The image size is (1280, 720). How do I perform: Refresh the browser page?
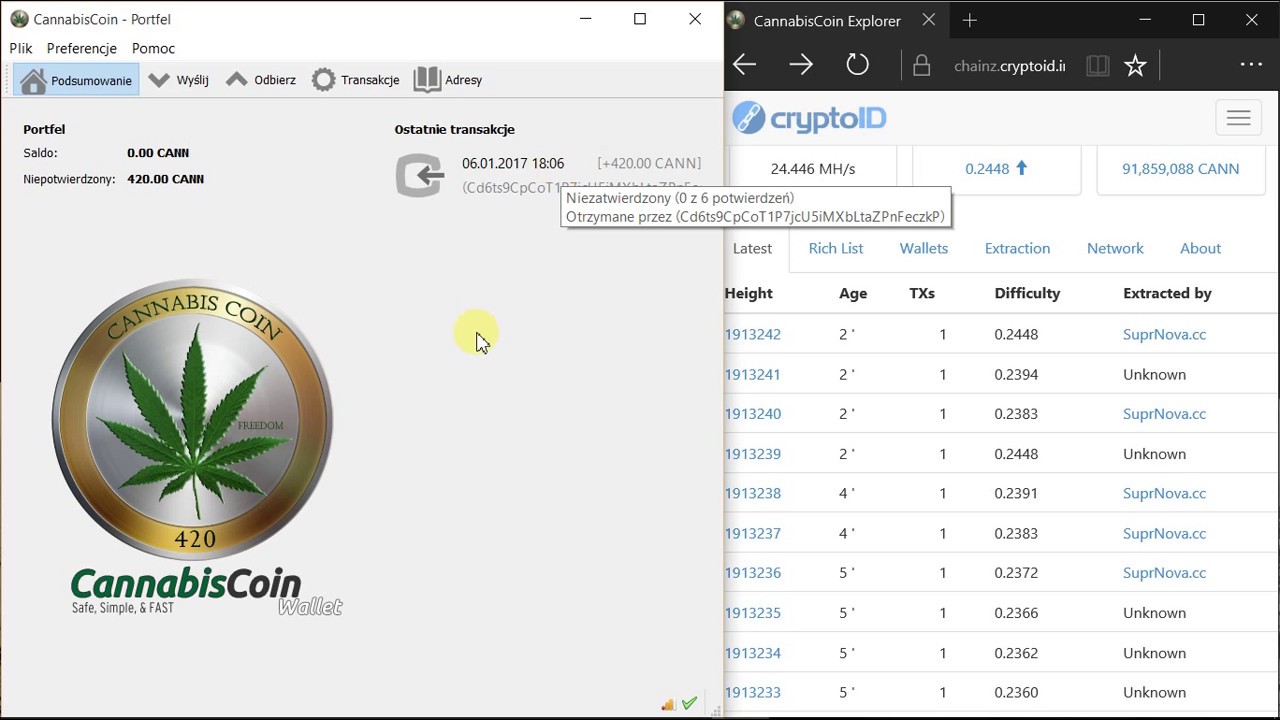[858, 65]
